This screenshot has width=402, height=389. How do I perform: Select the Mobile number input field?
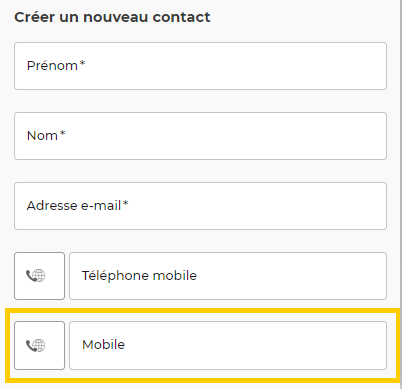[x=228, y=345]
